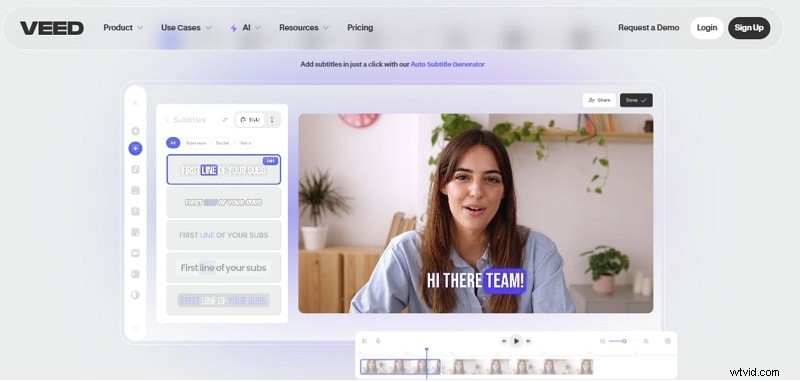This screenshot has width=800, height=382.
Task: Click the microphone icon in timeline
Action: (x=378, y=341)
